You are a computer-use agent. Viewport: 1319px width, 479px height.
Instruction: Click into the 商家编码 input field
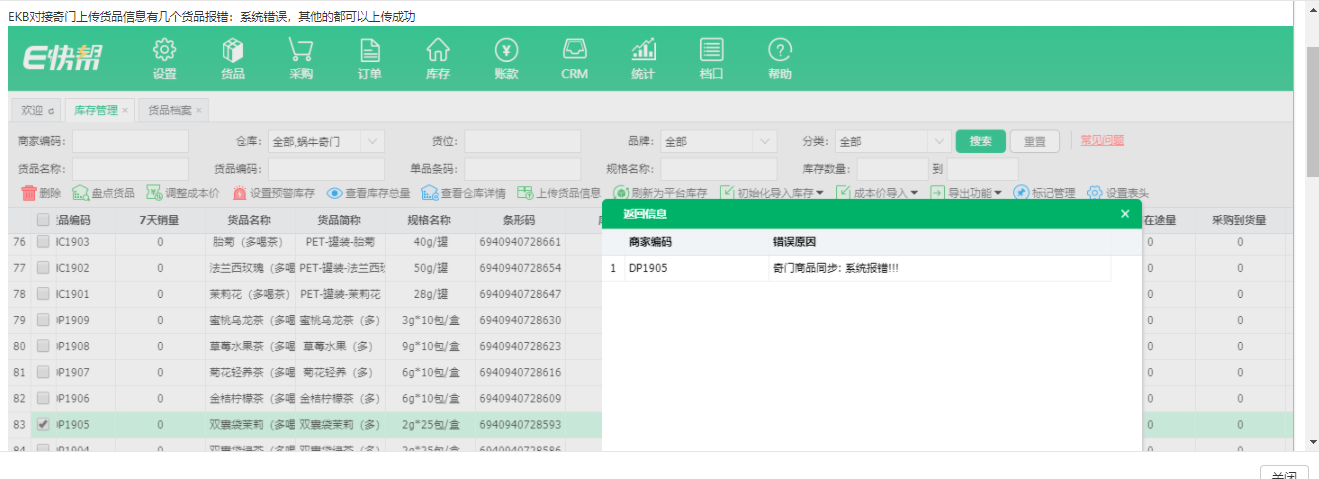point(130,142)
